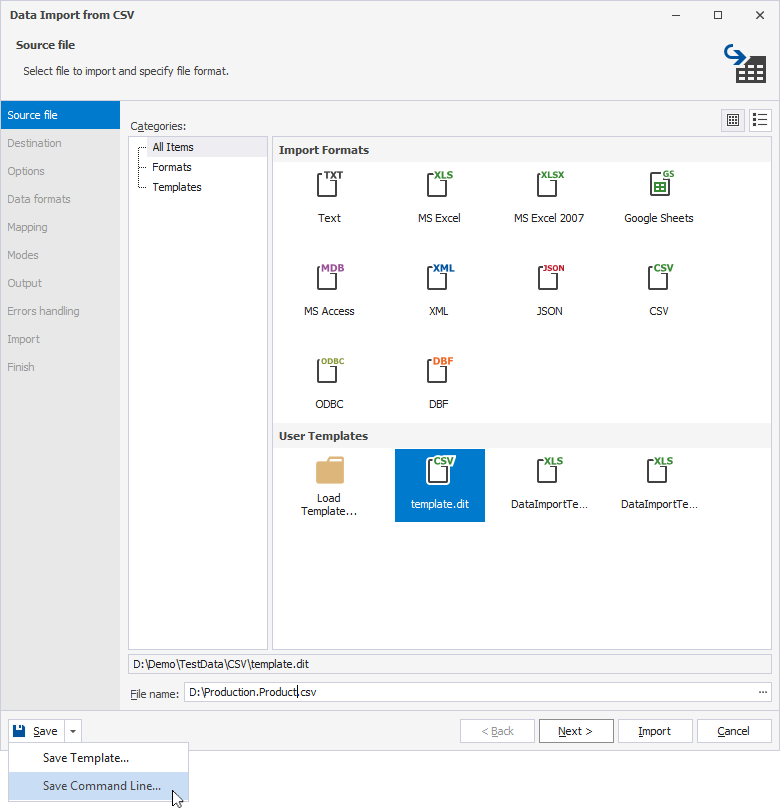The image size is (780, 808).
Task: Go to the Import wizard page
Action: pyautogui.click(x=60, y=339)
